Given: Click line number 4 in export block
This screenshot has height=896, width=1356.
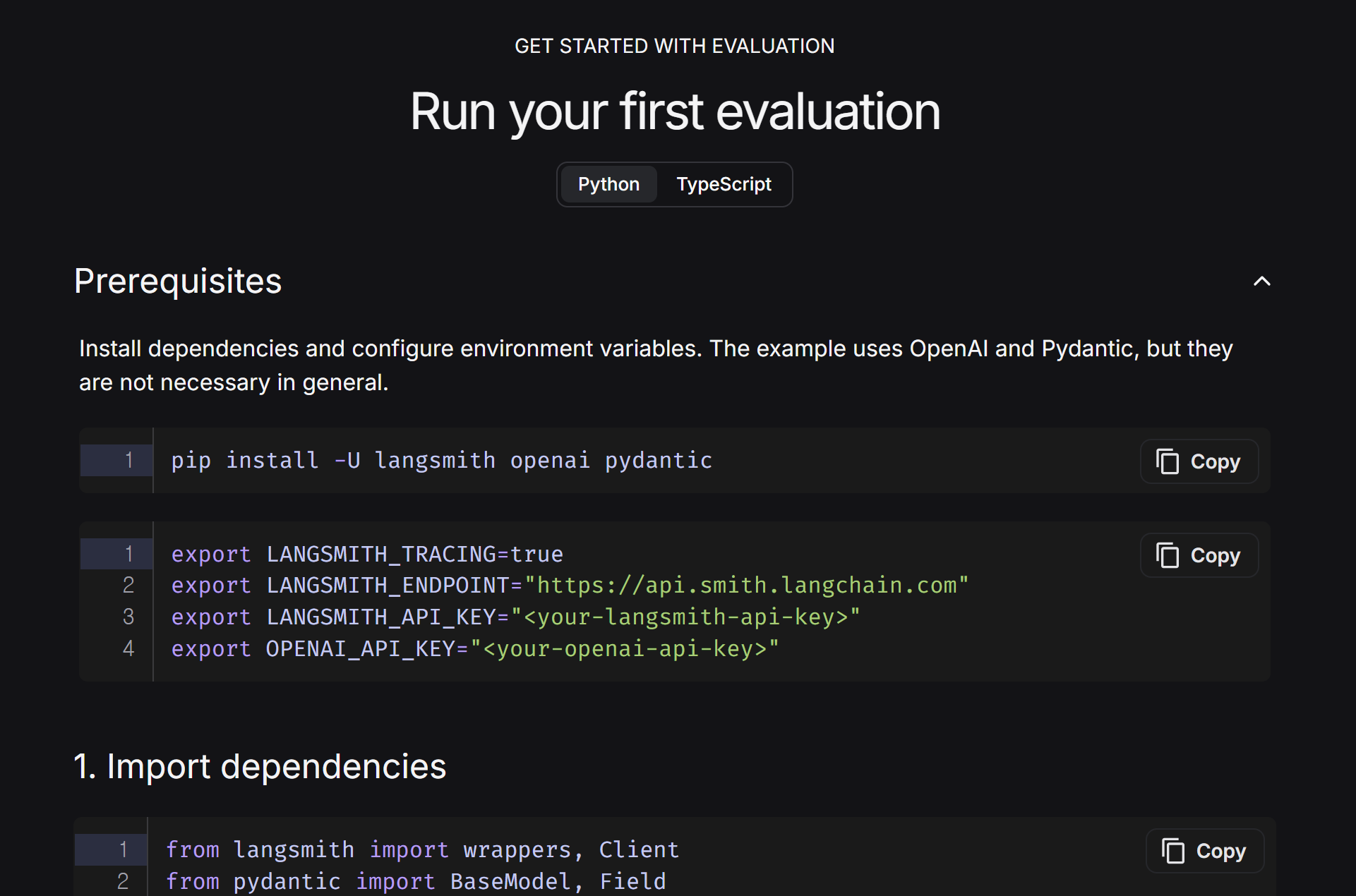Looking at the screenshot, I should point(128,649).
